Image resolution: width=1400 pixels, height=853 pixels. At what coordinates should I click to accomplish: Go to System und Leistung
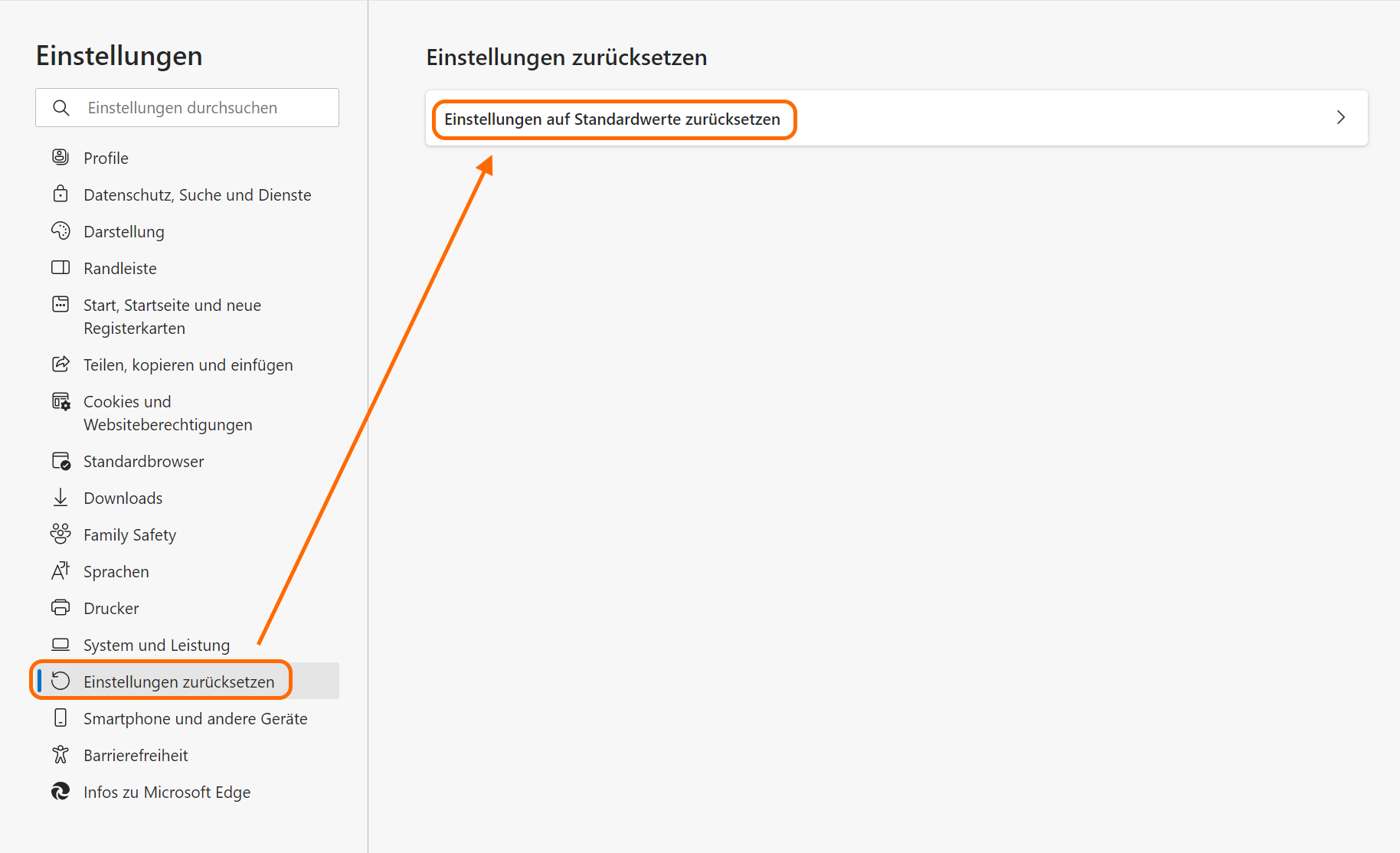pyautogui.click(x=156, y=645)
